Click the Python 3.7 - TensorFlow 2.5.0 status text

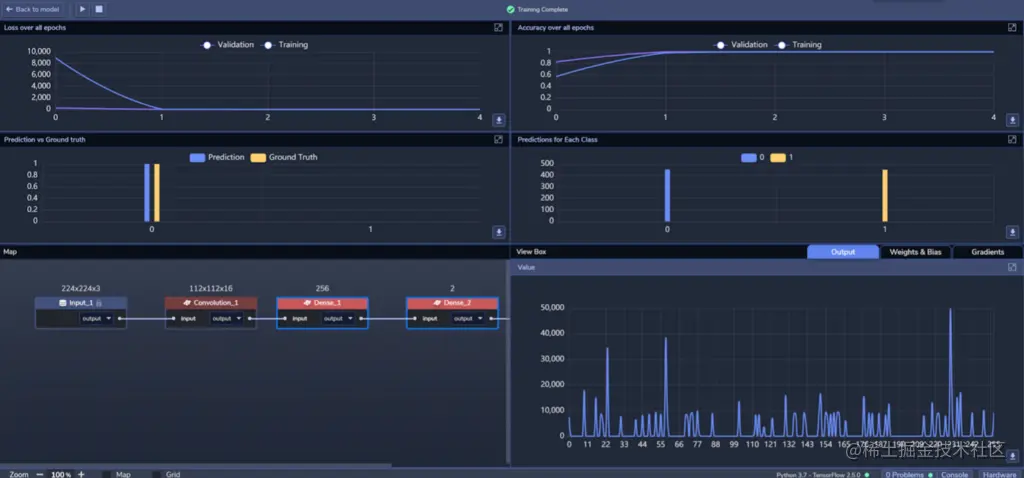click(x=818, y=475)
